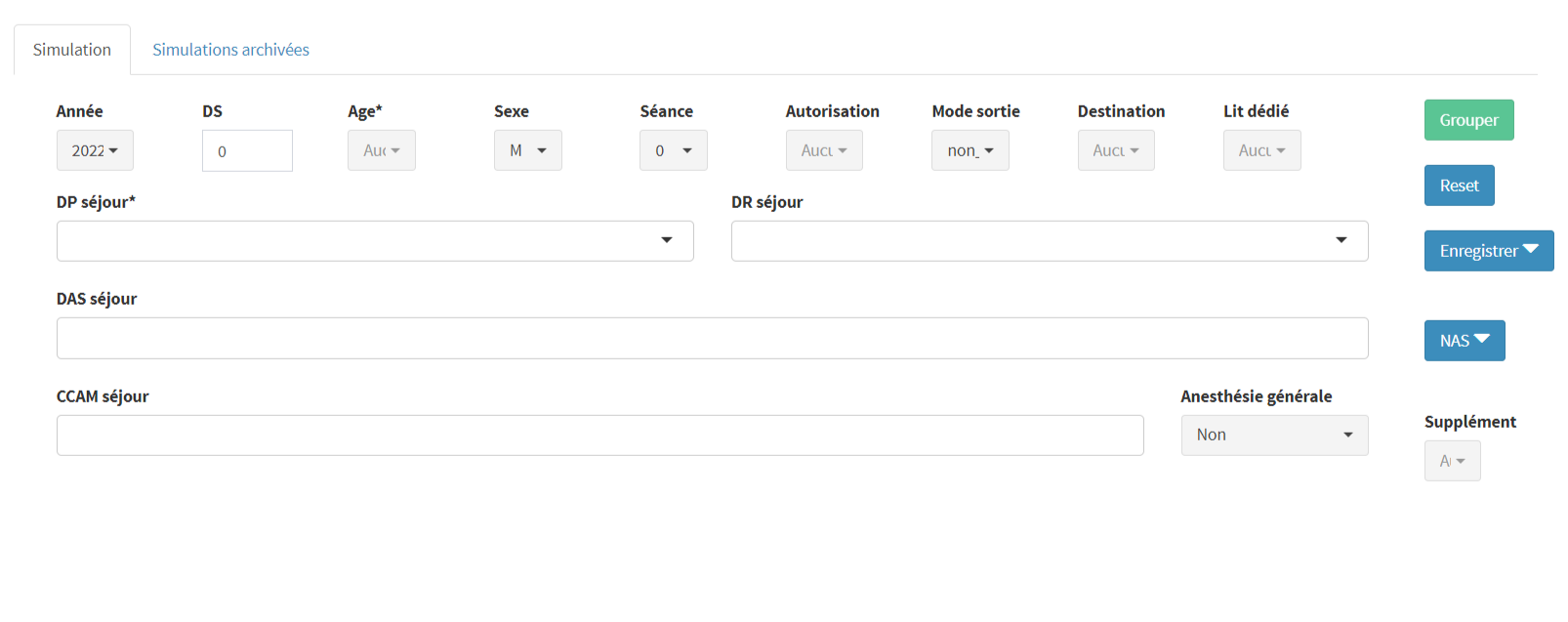This screenshot has width=1568, height=622.
Task: Click into the DAS séjour field
Action: [712, 338]
